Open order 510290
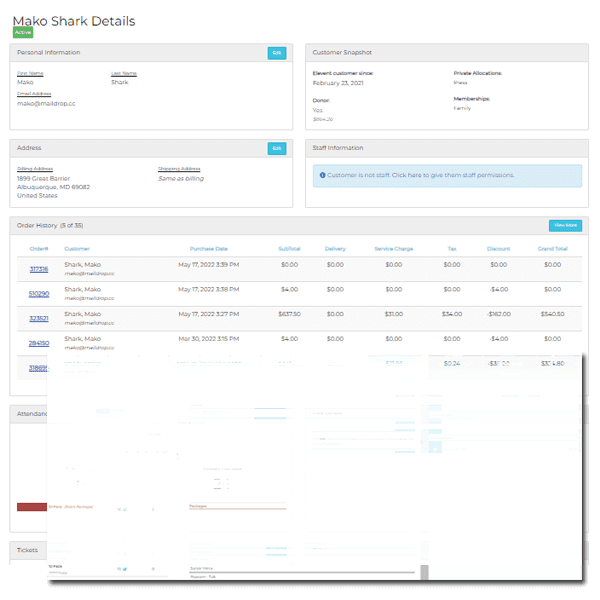Image resolution: width=600 pixels, height=600 pixels. click(39, 294)
